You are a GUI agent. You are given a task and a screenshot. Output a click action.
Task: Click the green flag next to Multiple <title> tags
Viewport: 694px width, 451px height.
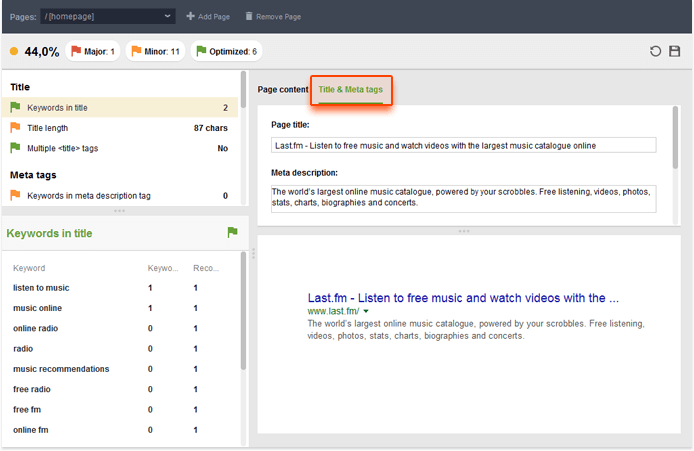pyautogui.click(x=15, y=148)
